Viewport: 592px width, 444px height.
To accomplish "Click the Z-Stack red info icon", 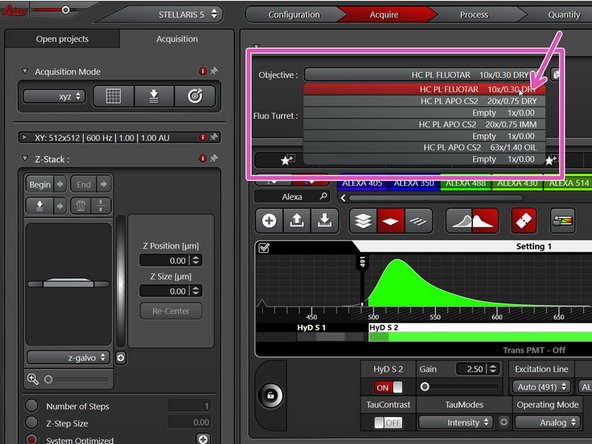I will pyautogui.click(x=203, y=159).
